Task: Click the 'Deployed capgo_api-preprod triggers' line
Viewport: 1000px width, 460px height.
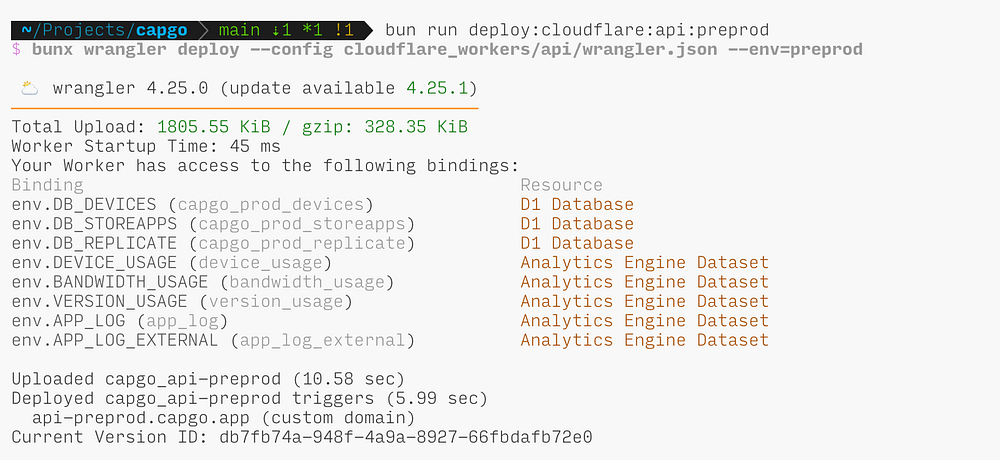Action: pyautogui.click(x=249, y=399)
